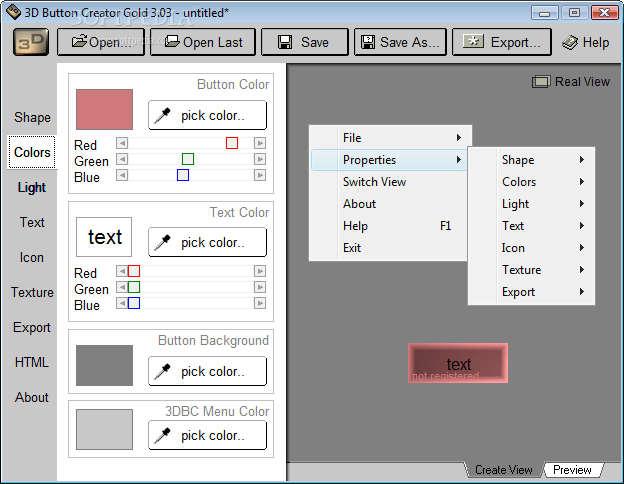This screenshot has height=484, width=624.
Task: Expand Light in Properties submenu
Action: coord(531,204)
